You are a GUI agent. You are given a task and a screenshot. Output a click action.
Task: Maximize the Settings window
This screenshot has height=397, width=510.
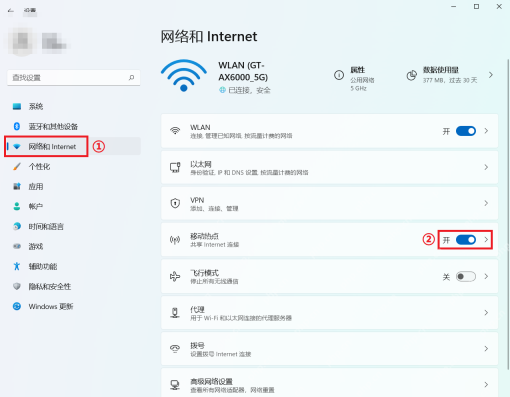(x=476, y=7)
